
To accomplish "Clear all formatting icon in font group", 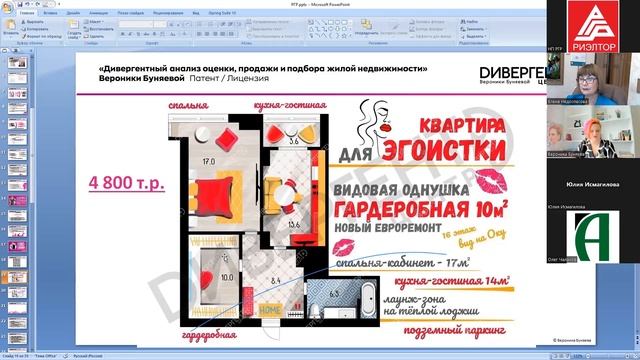I will [188, 24].
